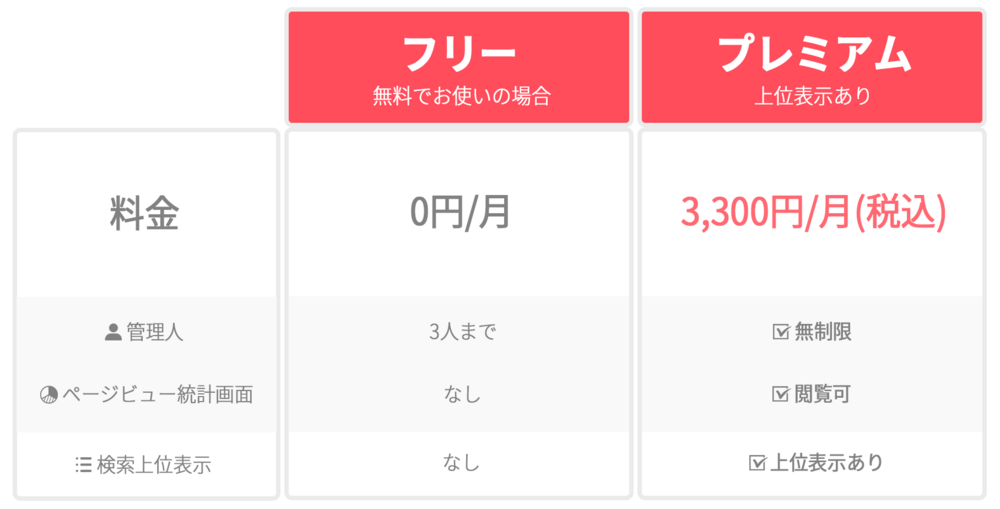
Task: Click the checkmark icon next to 閲覧可
Action: 781,394
